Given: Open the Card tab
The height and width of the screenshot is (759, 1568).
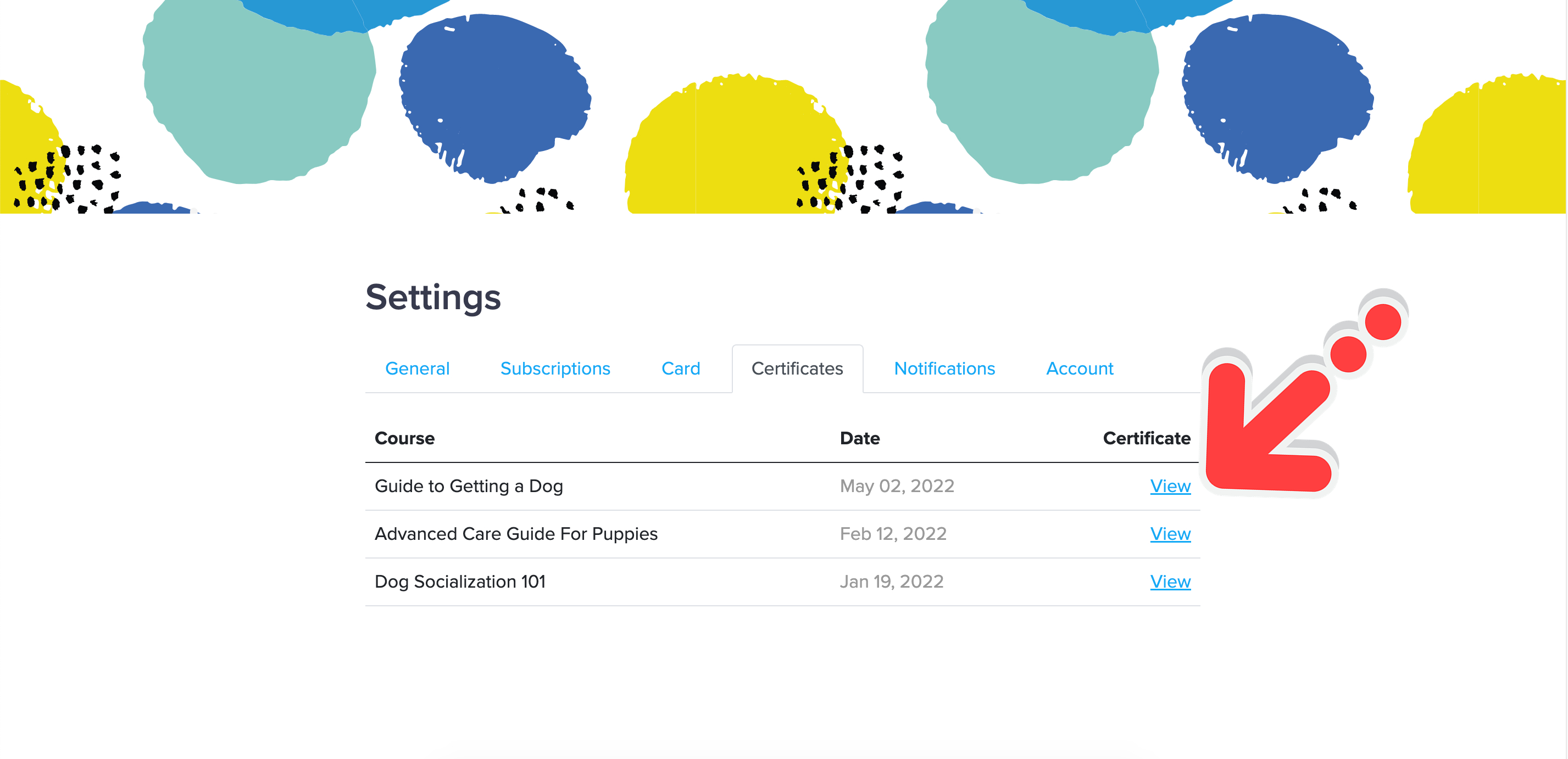Looking at the screenshot, I should point(681,368).
